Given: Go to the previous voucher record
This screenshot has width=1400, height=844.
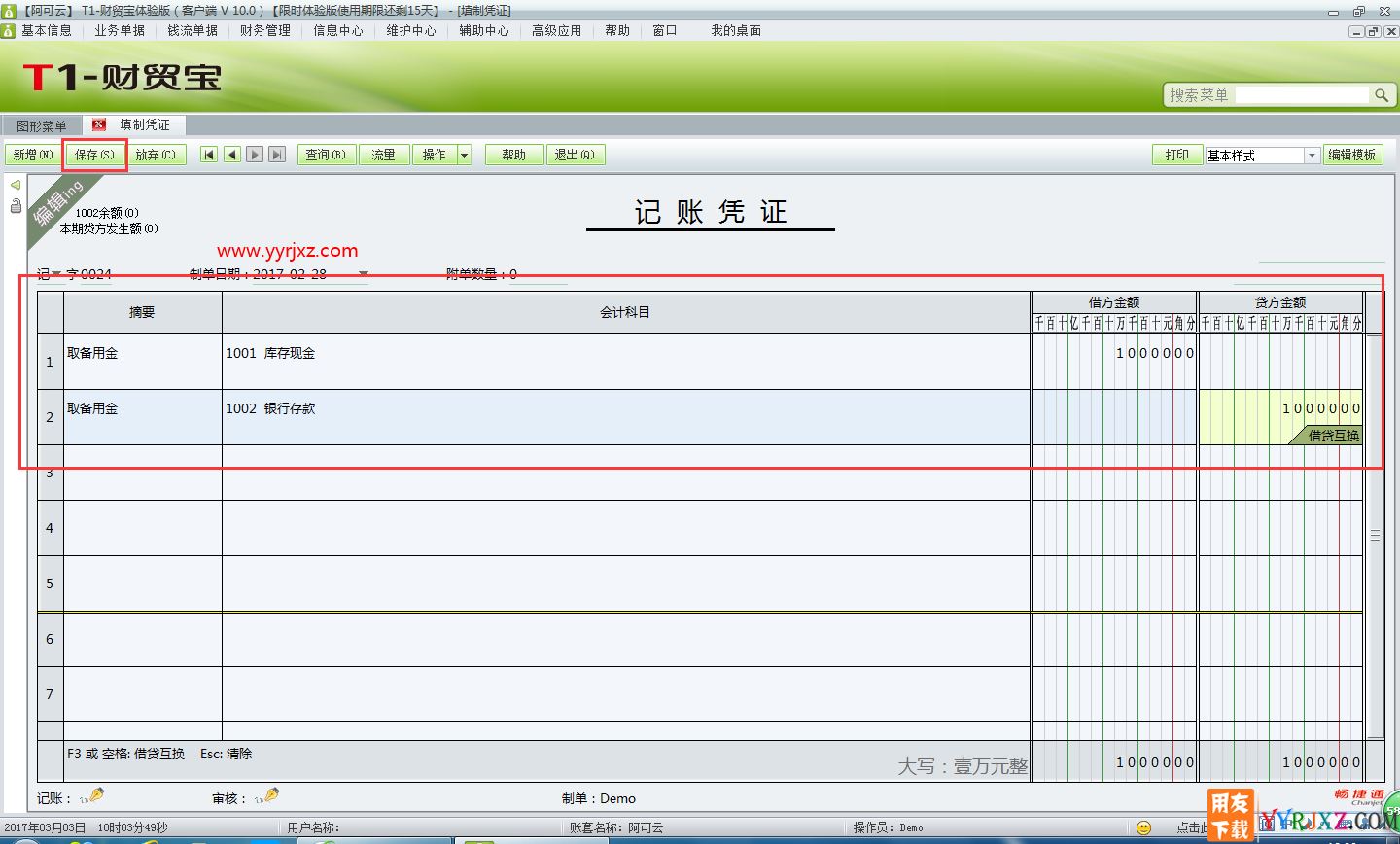Looking at the screenshot, I should [232, 155].
